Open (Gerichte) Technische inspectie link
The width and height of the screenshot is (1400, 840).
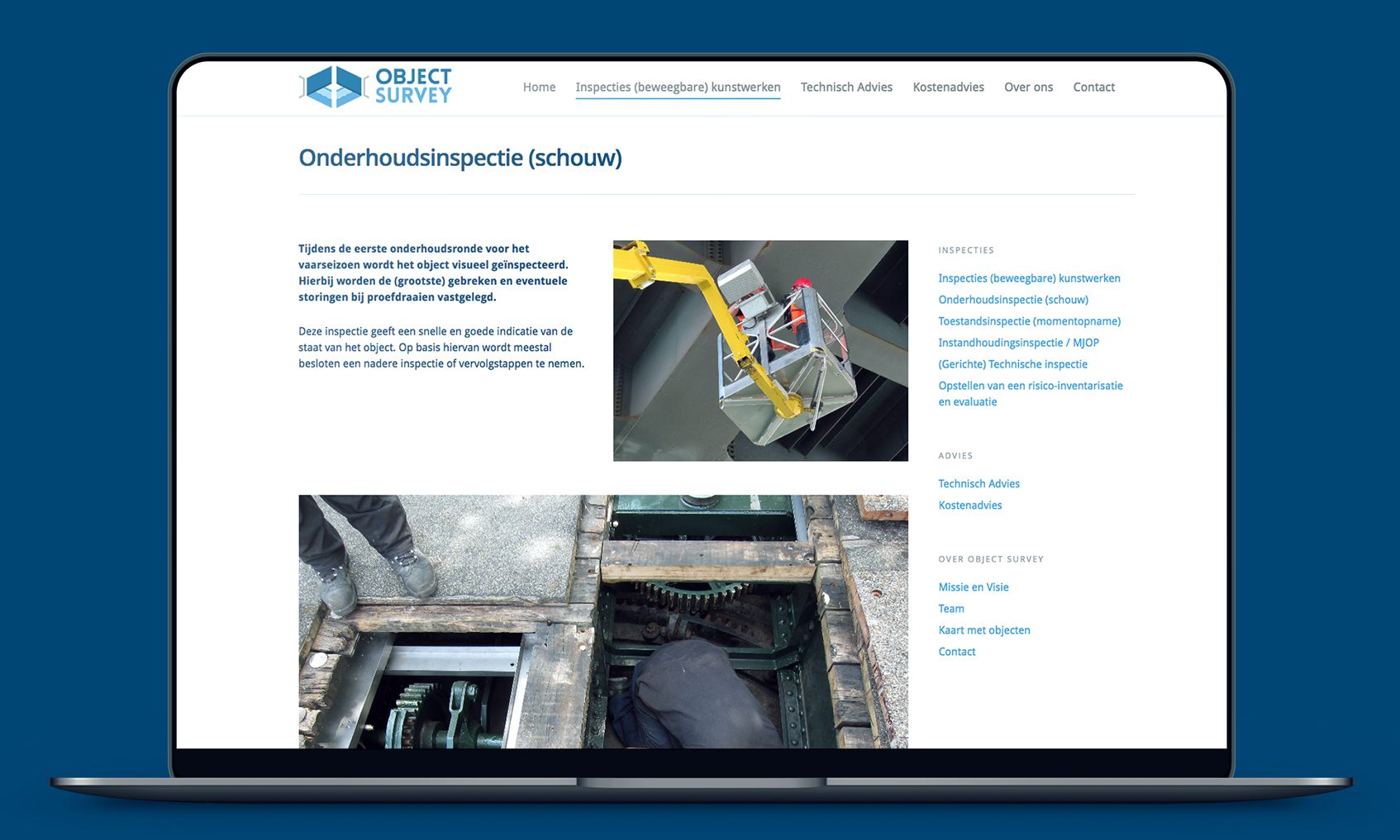(x=1012, y=364)
